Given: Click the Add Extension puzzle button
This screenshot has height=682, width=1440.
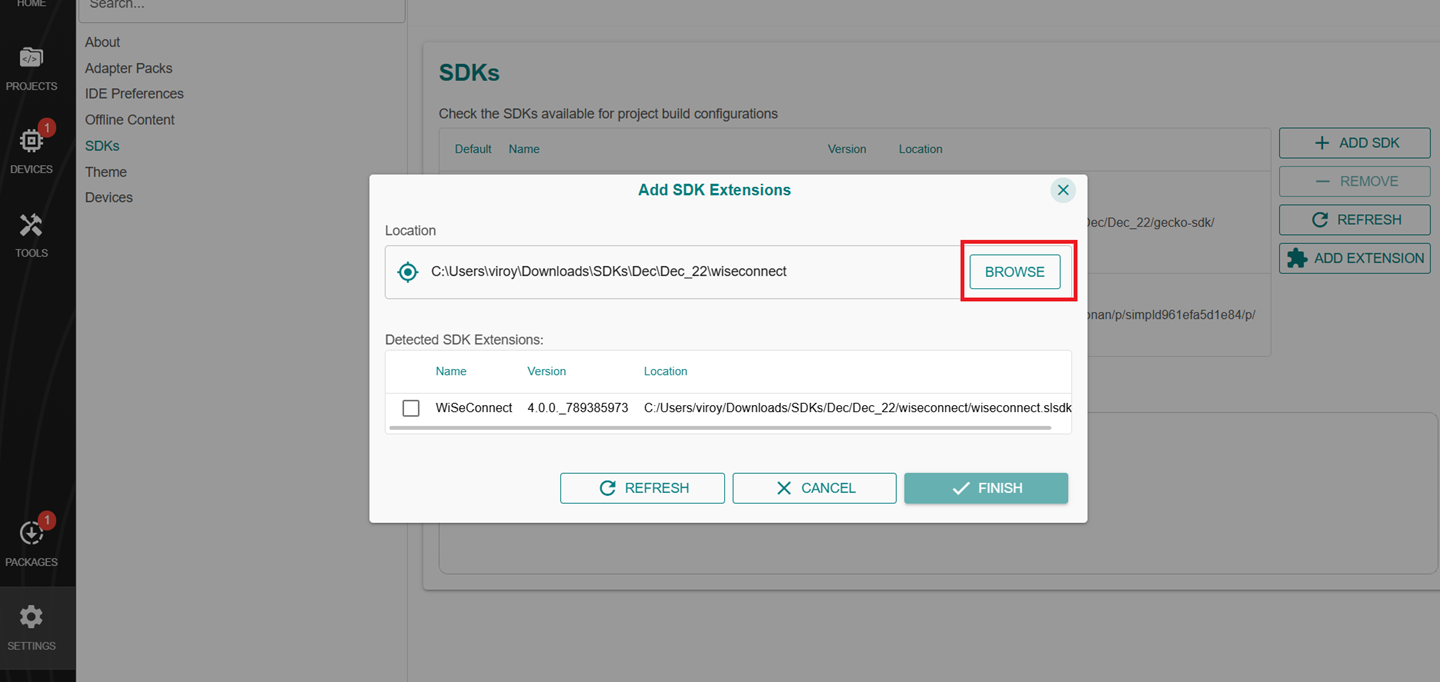Looking at the screenshot, I should [1355, 258].
